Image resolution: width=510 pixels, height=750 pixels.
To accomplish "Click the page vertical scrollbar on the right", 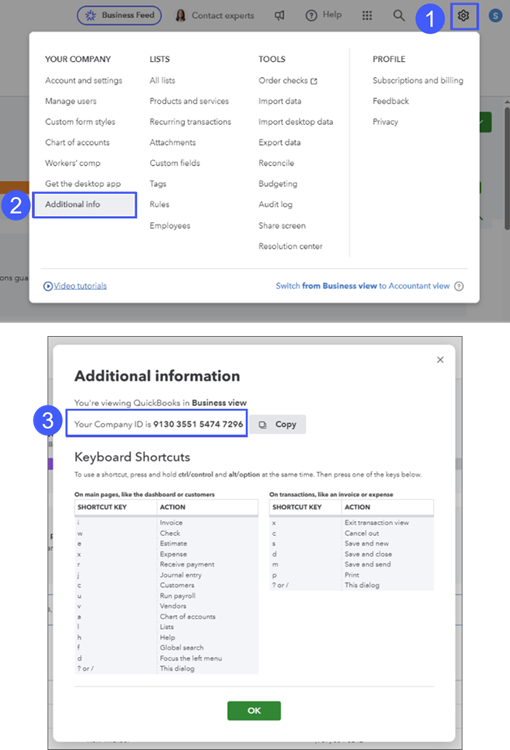I will pos(507,167).
